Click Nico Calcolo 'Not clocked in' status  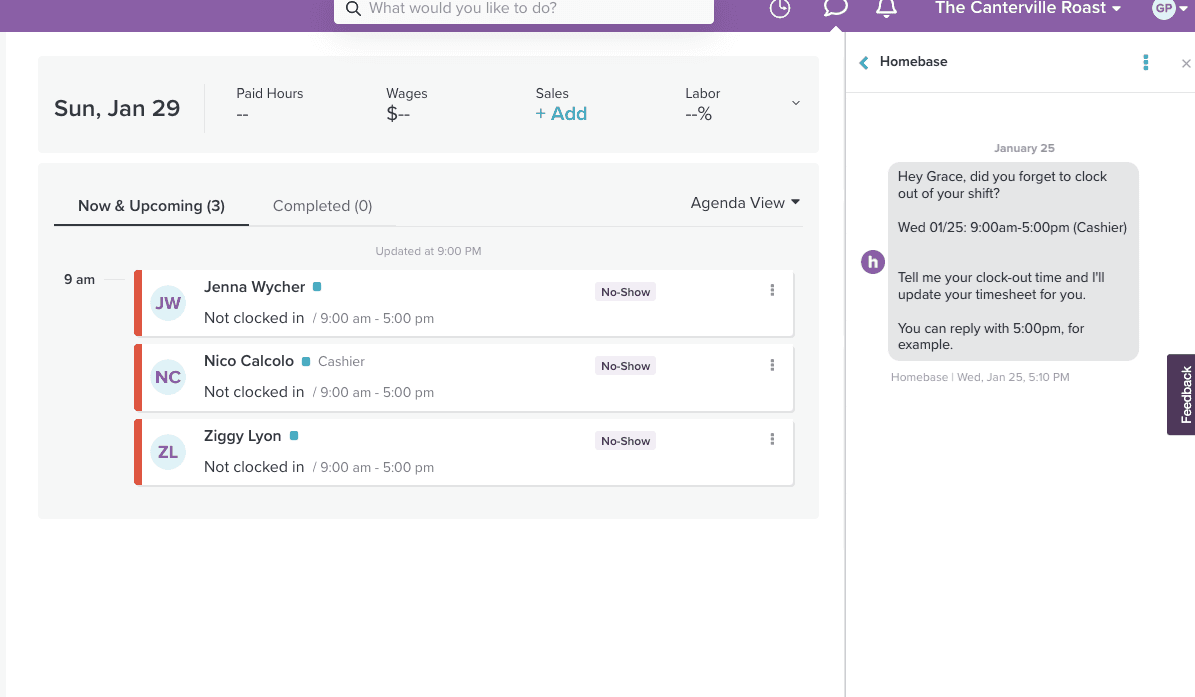tap(254, 392)
